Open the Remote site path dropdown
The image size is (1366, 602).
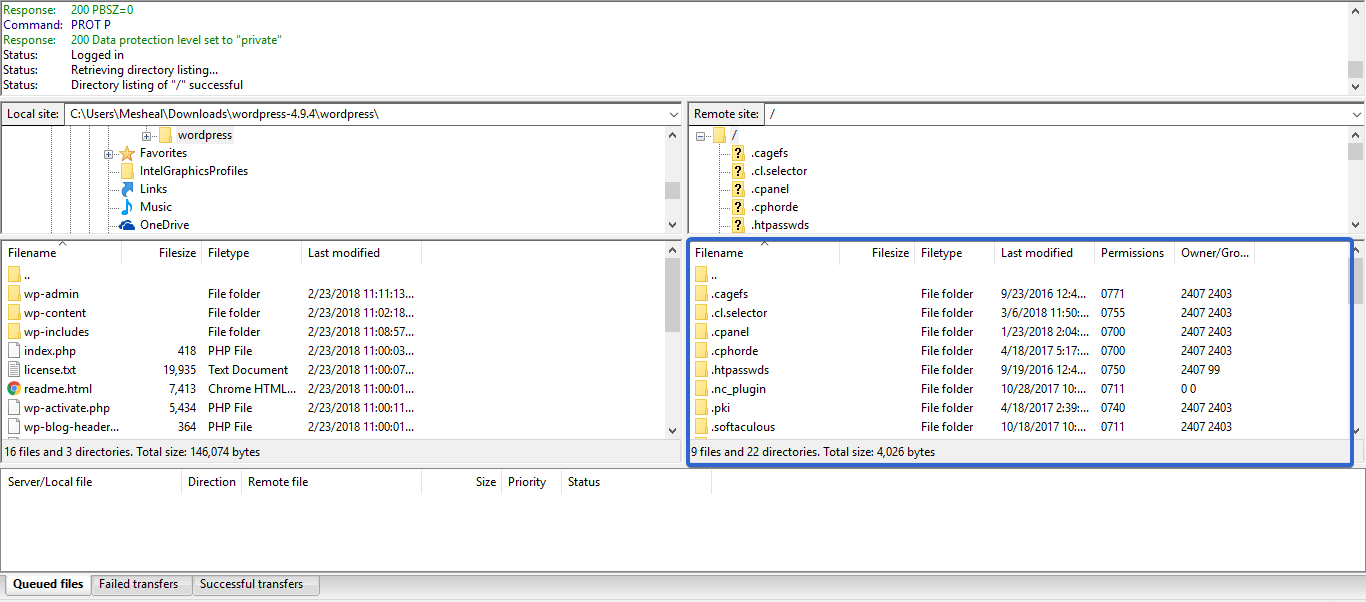[1355, 114]
